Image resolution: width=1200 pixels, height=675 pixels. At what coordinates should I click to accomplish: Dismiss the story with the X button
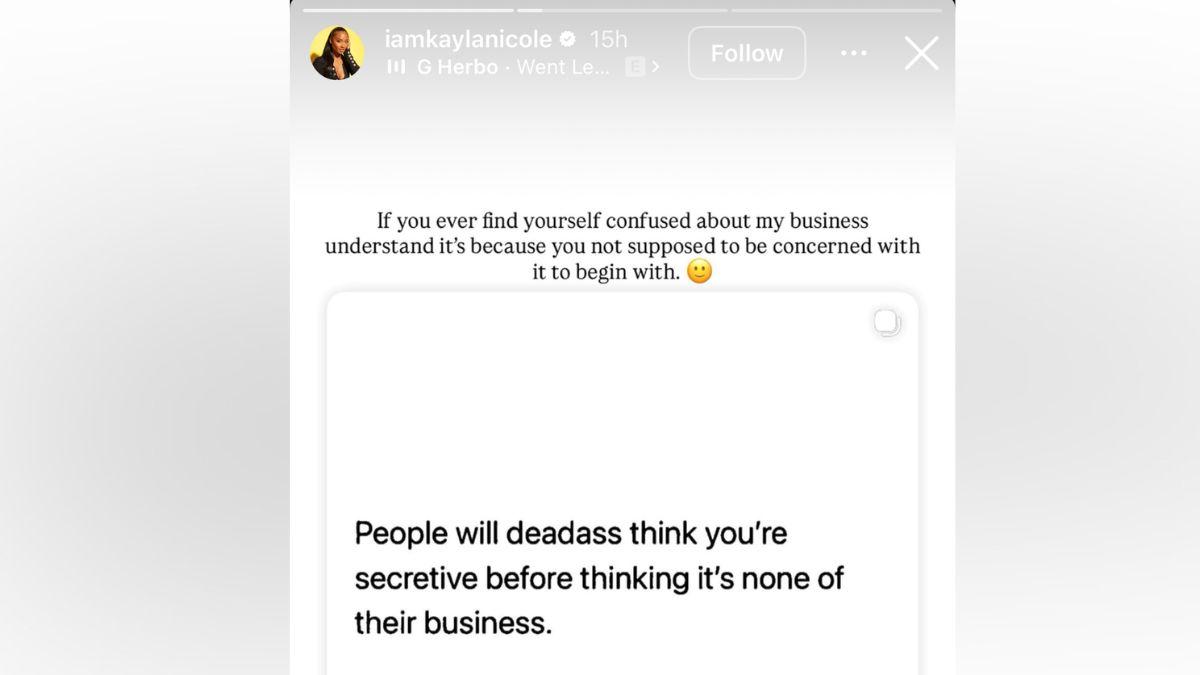(920, 54)
